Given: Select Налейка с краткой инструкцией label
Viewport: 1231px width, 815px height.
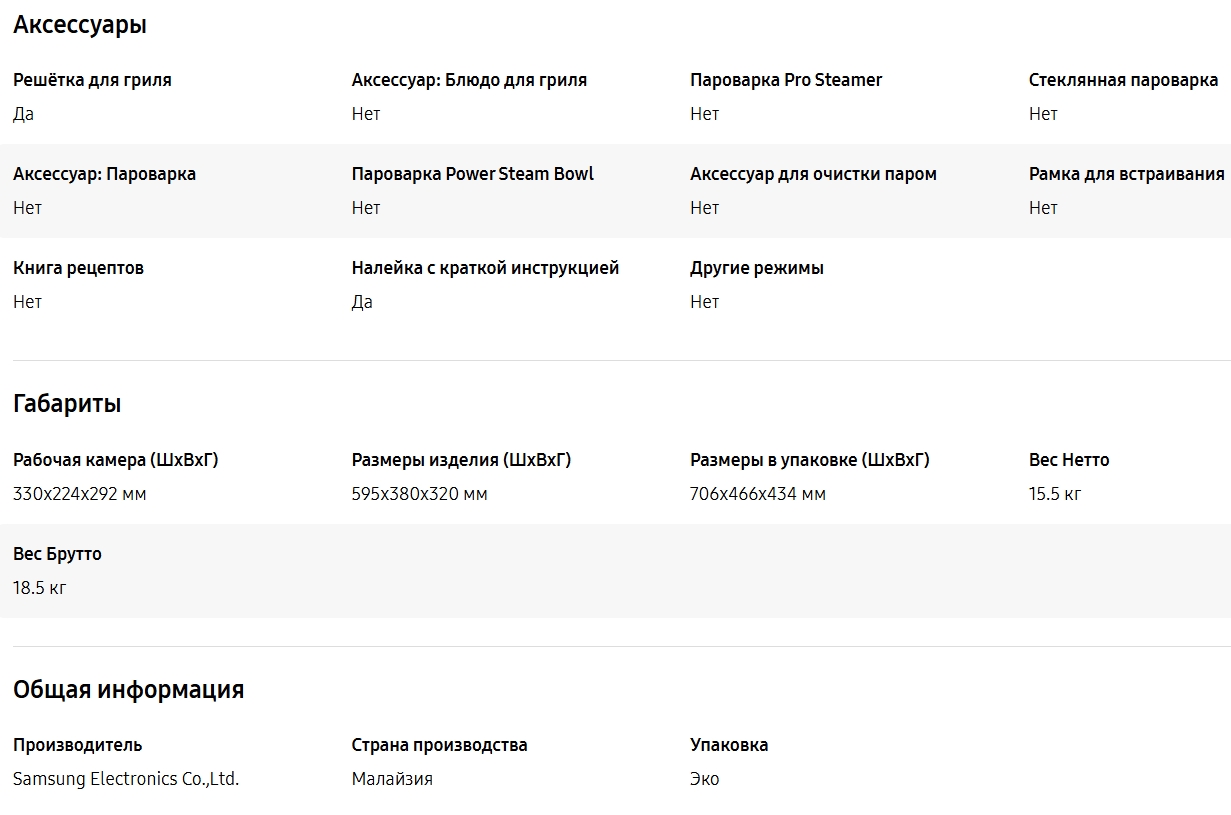Looking at the screenshot, I should (x=485, y=268).
